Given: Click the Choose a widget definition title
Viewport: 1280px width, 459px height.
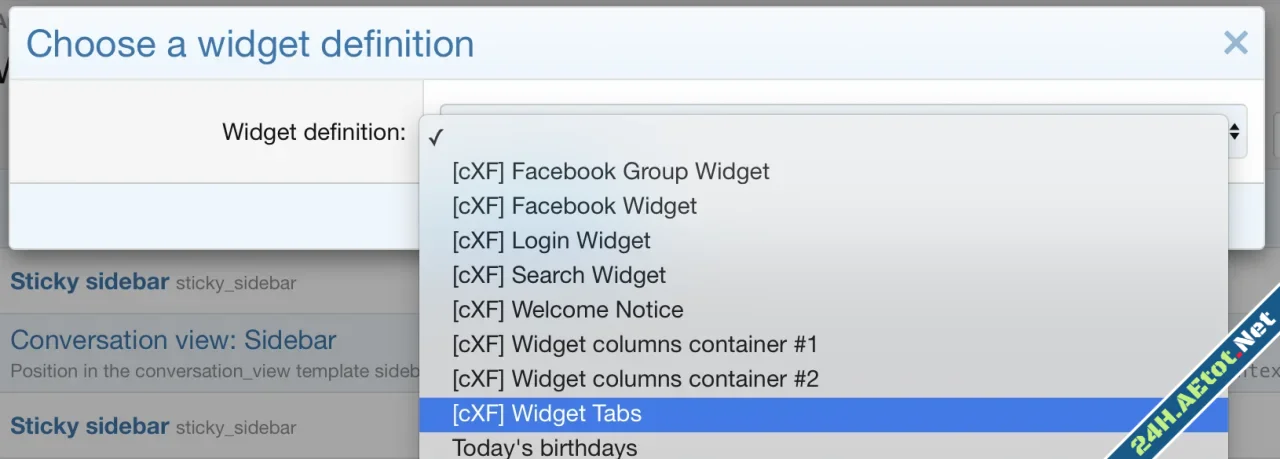Looking at the screenshot, I should (250, 44).
